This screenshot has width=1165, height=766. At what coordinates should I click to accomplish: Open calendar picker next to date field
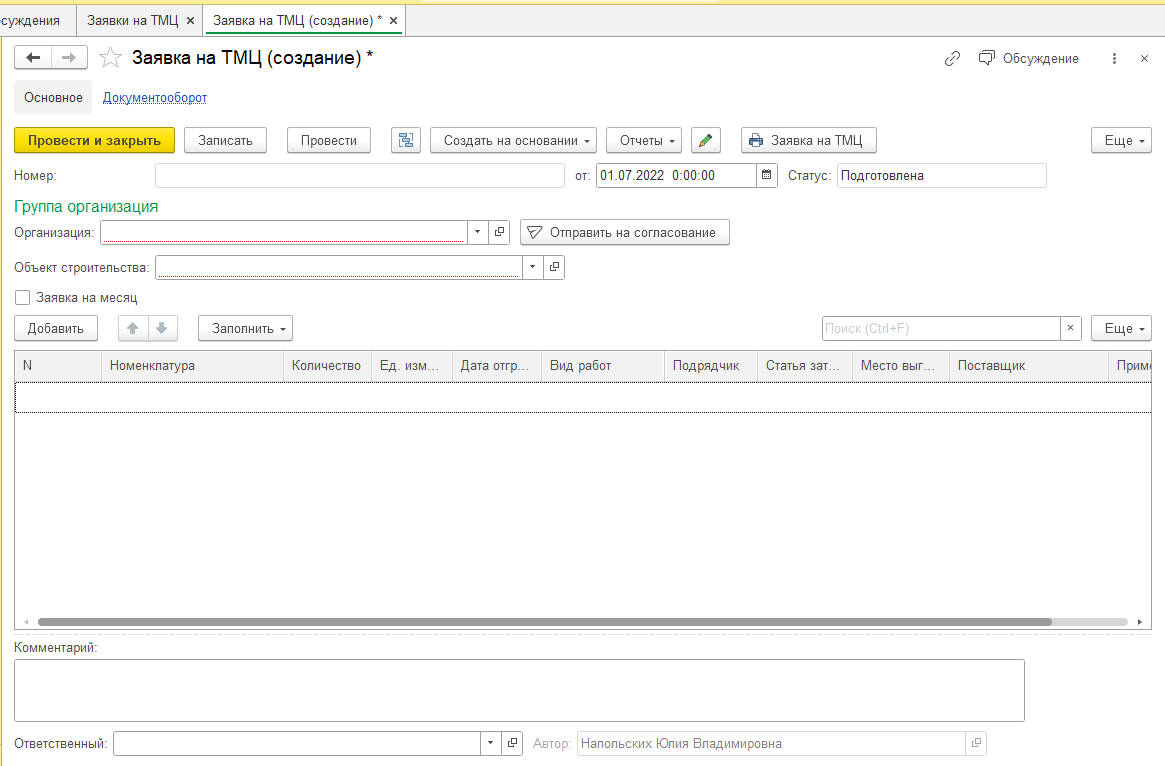point(767,176)
